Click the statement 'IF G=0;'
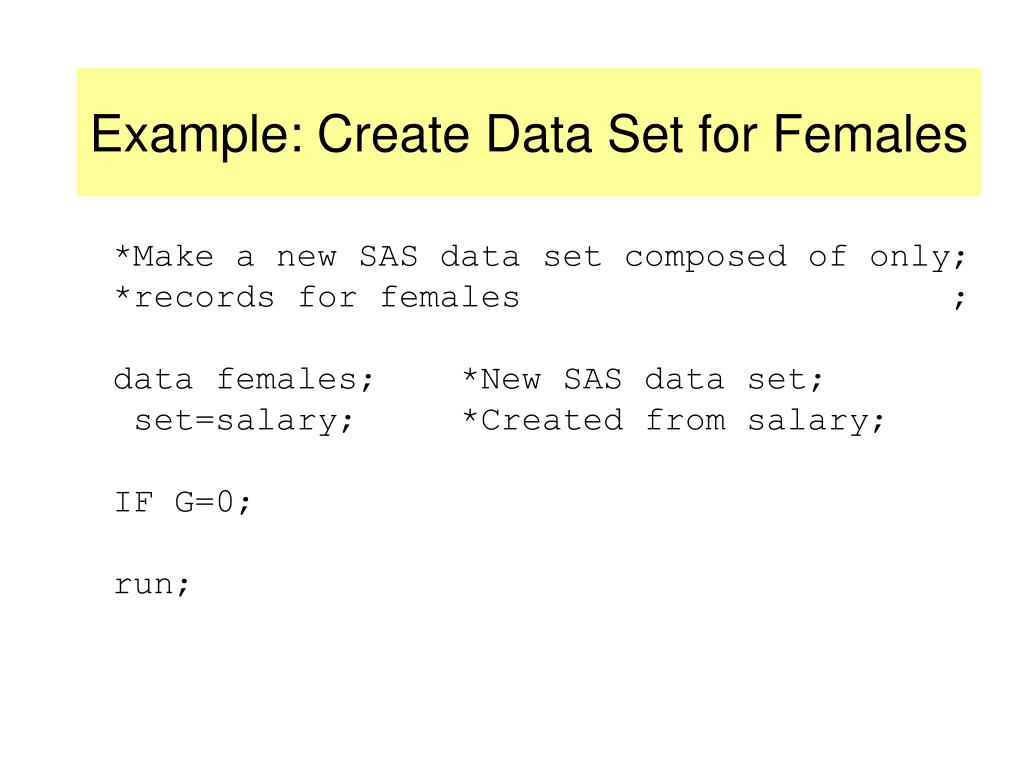This screenshot has width=1024, height=768. pyautogui.click(x=182, y=502)
